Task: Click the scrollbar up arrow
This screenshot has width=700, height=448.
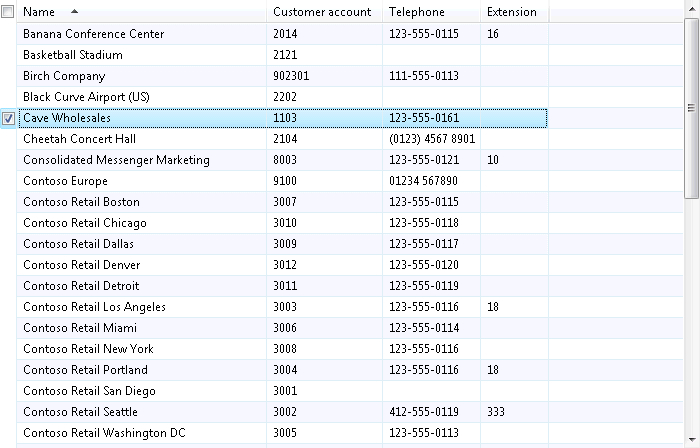Action: (x=692, y=9)
